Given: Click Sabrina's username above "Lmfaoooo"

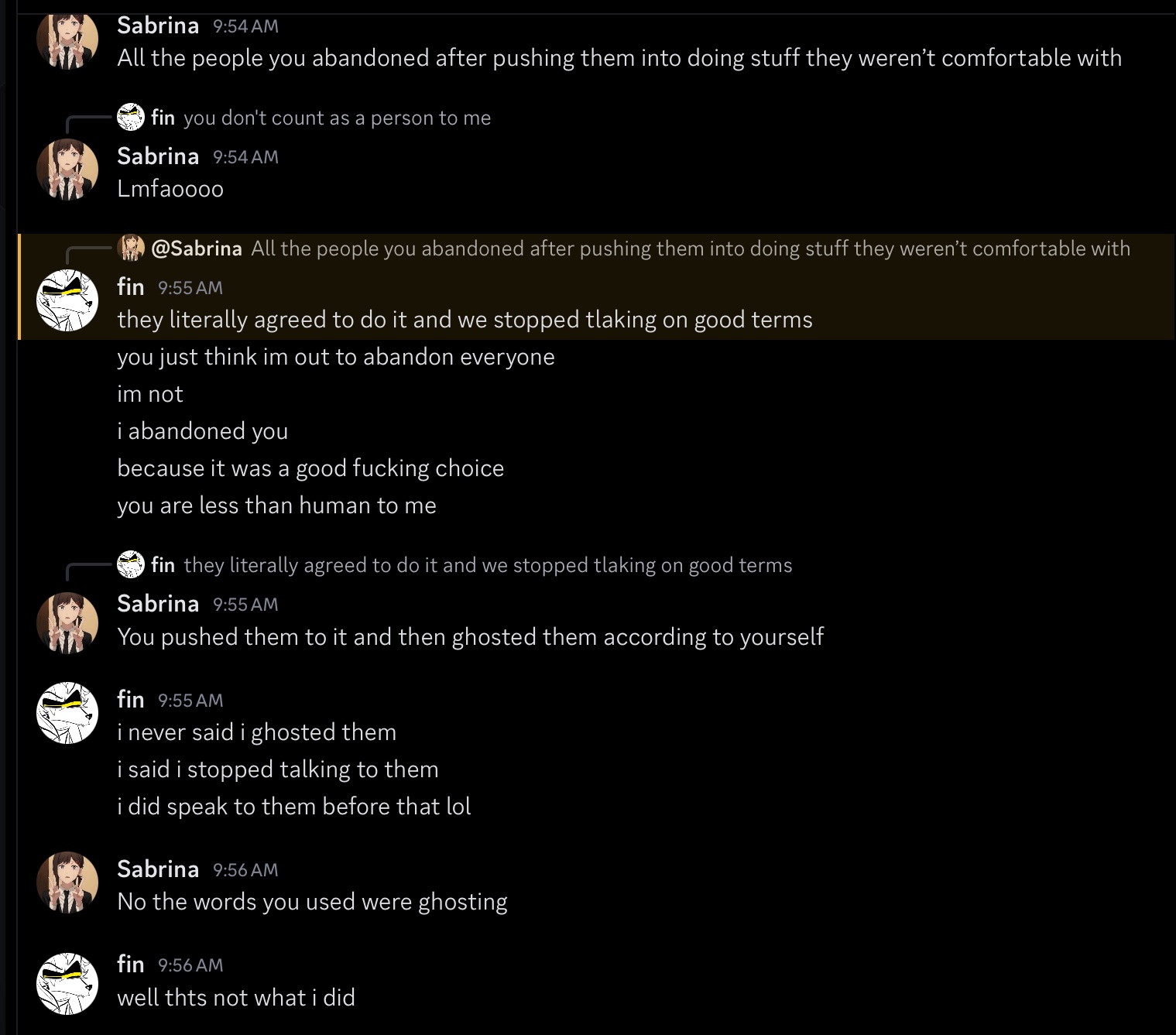Looking at the screenshot, I should pyautogui.click(x=158, y=156).
